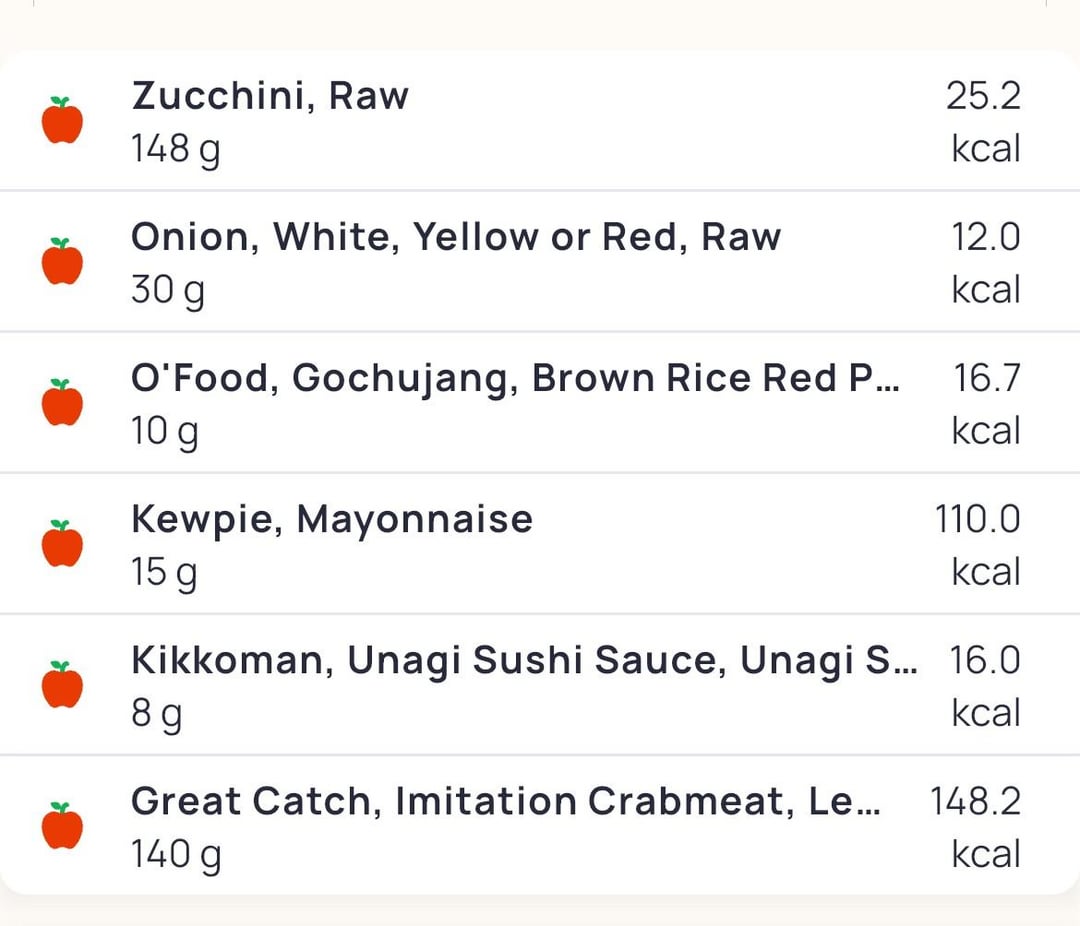1080x926 pixels.
Task: Tap the 25.2 kcal zucchini value
Action: click(983, 122)
